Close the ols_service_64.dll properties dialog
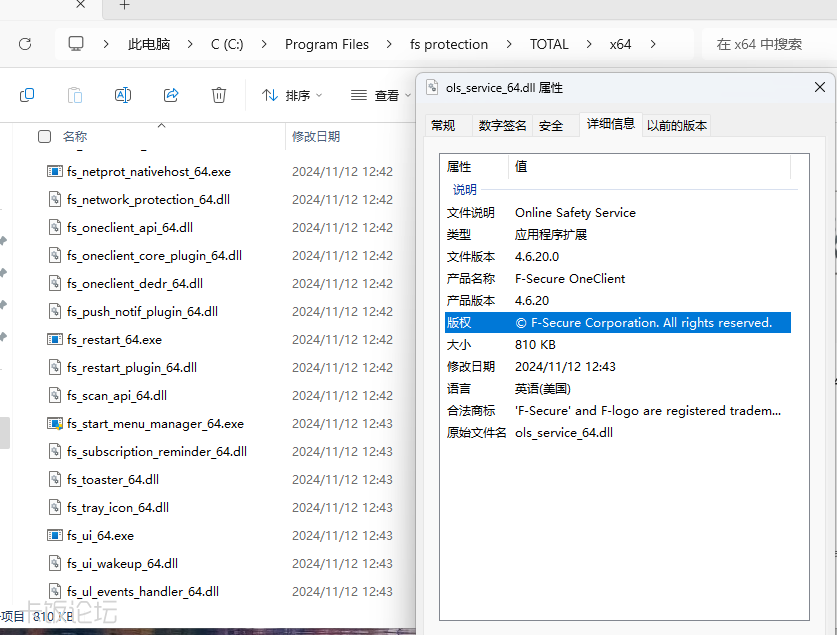 (820, 87)
